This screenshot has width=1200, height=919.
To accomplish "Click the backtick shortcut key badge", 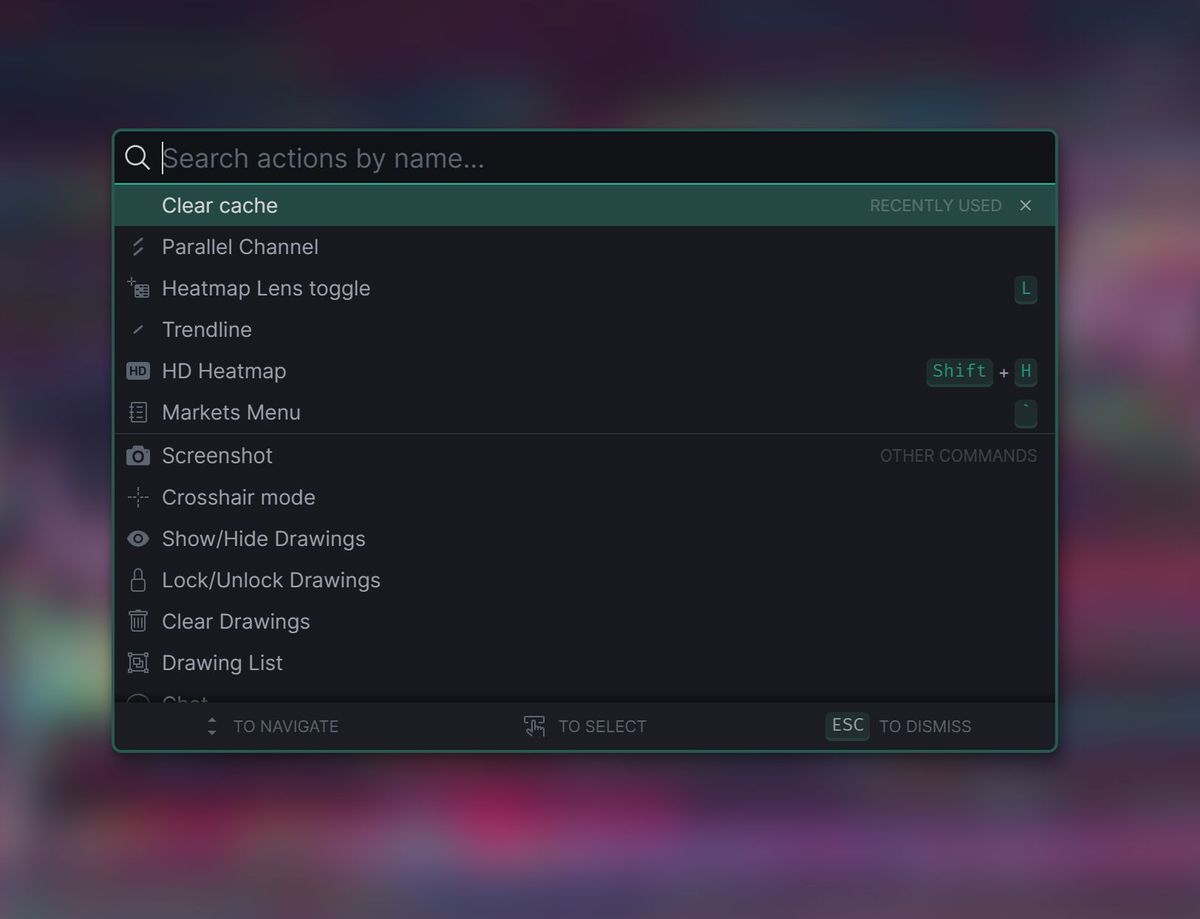I will tap(1025, 414).
